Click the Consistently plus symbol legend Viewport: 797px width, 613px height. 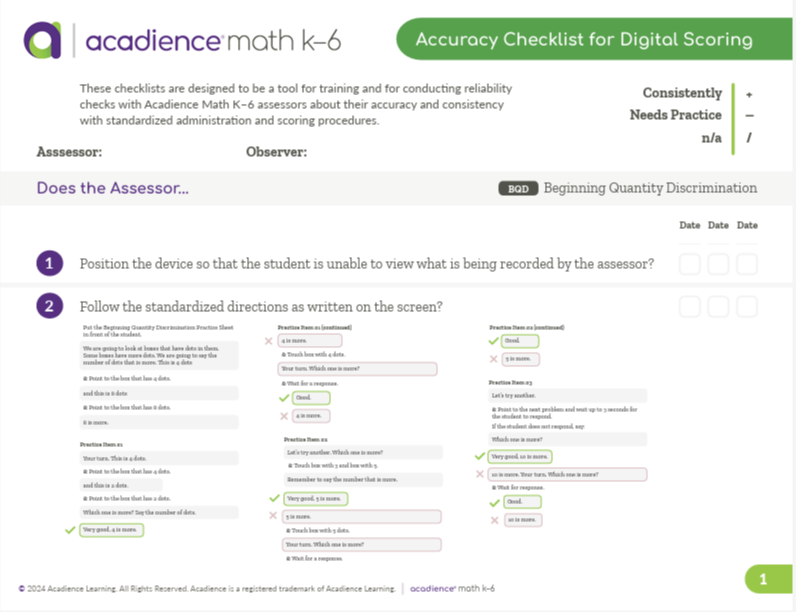(749, 95)
